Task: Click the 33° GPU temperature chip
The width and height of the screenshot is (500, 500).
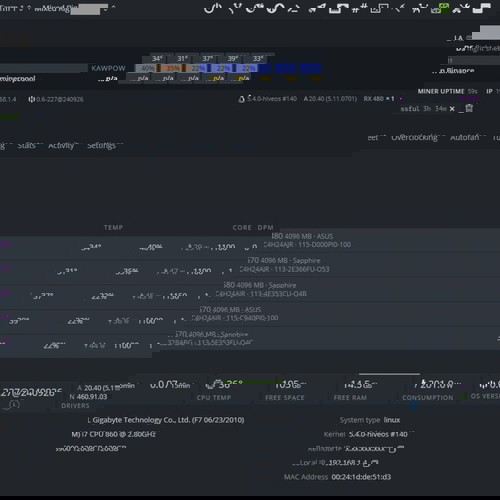Action: 258,59
